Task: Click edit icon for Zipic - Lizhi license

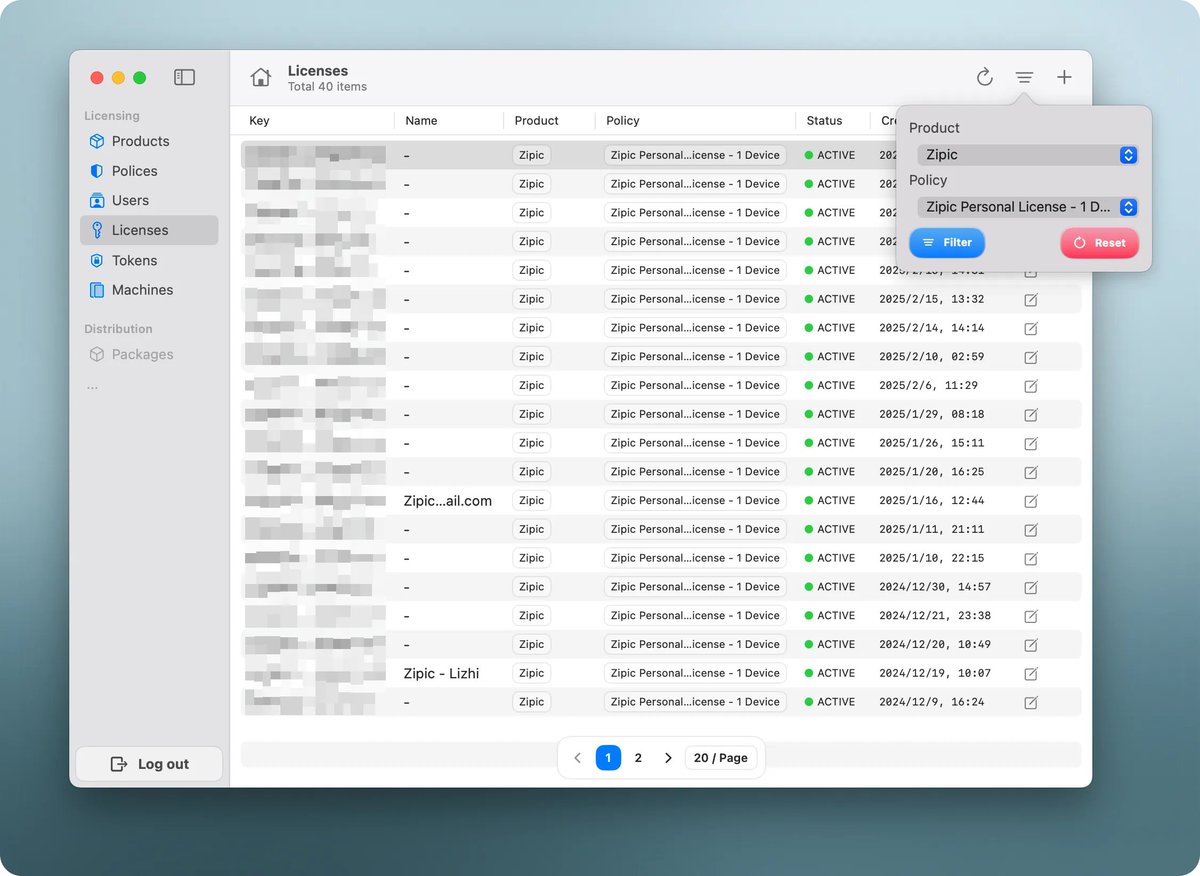Action: tap(1031, 674)
